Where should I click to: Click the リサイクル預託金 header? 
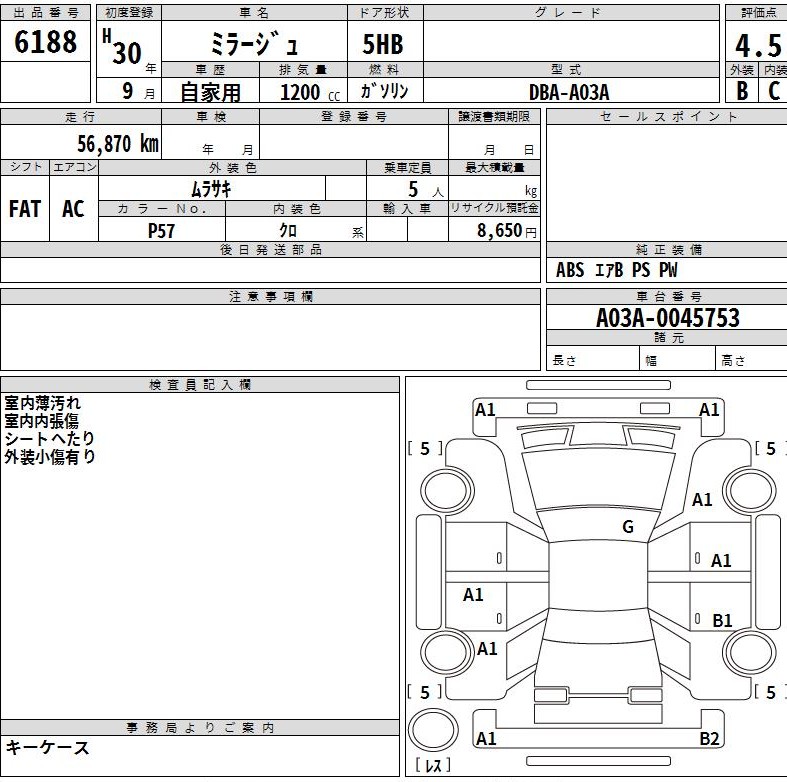click(494, 208)
